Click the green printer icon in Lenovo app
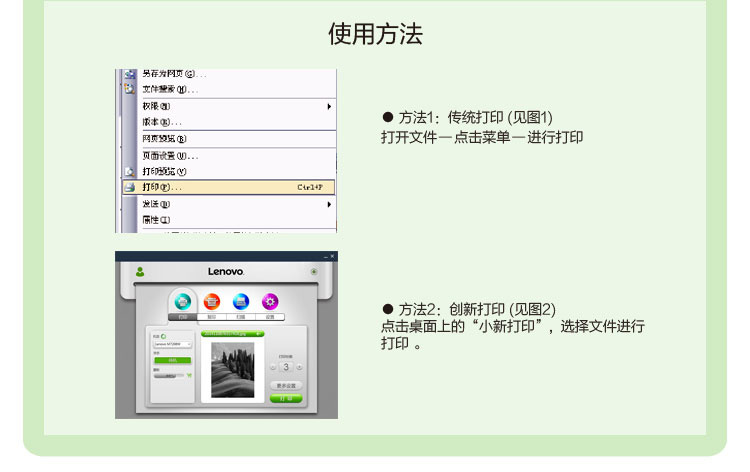 tap(182, 301)
